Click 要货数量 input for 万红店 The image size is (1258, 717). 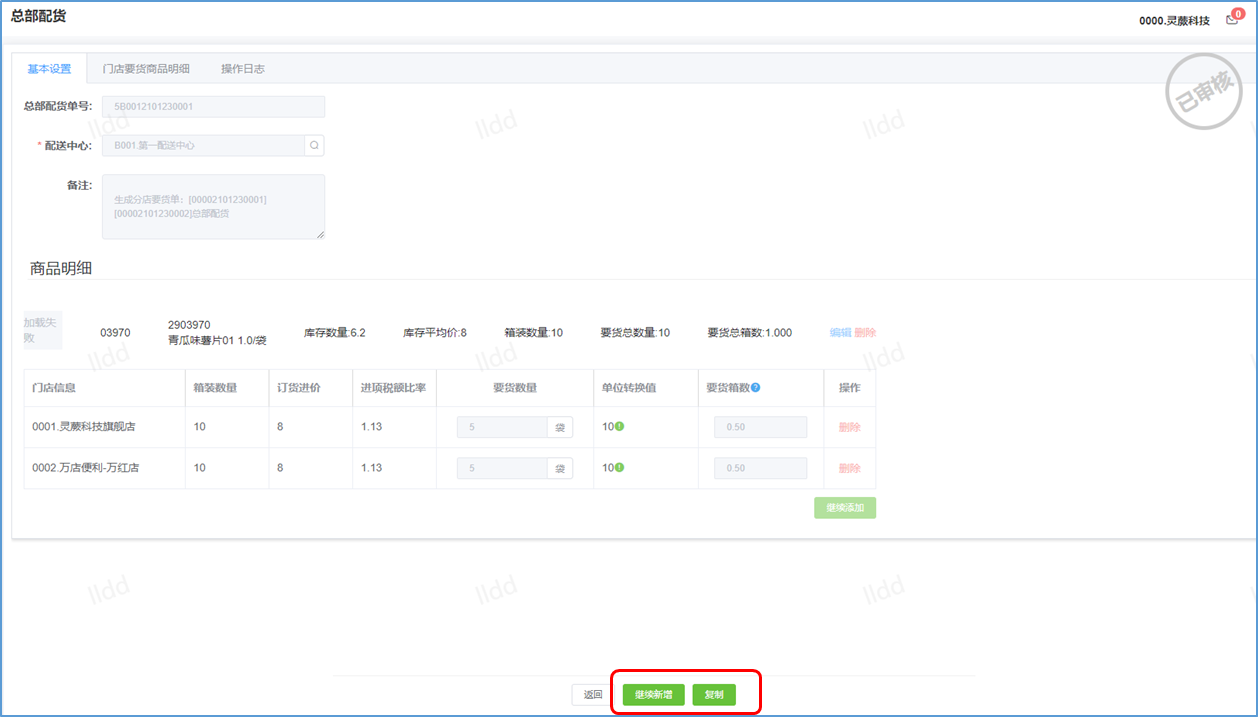(x=502, y=468)
